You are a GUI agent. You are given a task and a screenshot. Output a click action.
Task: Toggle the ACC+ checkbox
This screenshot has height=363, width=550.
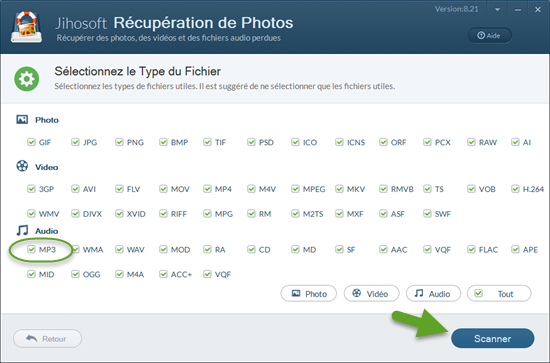(163, 274)
